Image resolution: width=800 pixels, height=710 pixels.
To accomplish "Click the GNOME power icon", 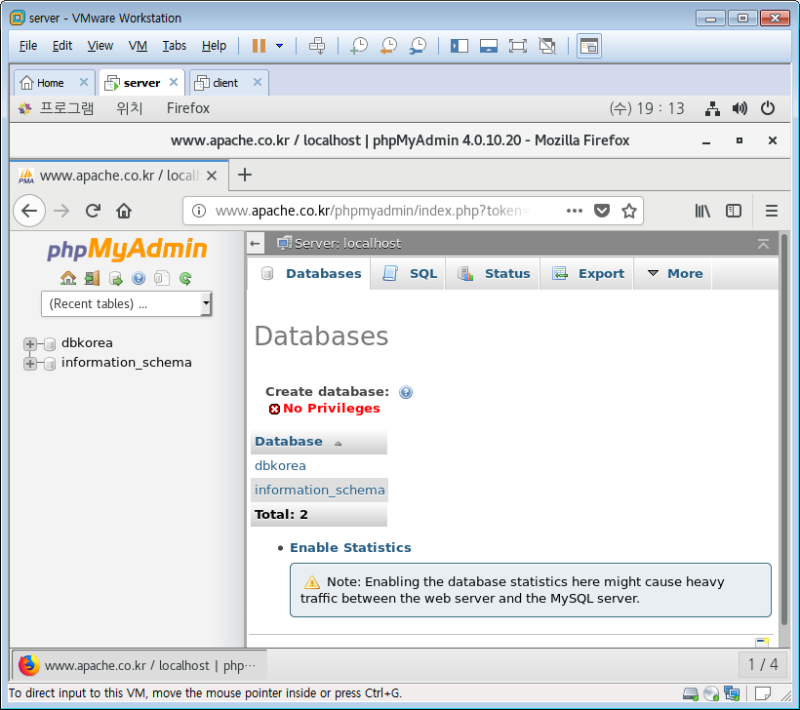I will coord(767,108).
